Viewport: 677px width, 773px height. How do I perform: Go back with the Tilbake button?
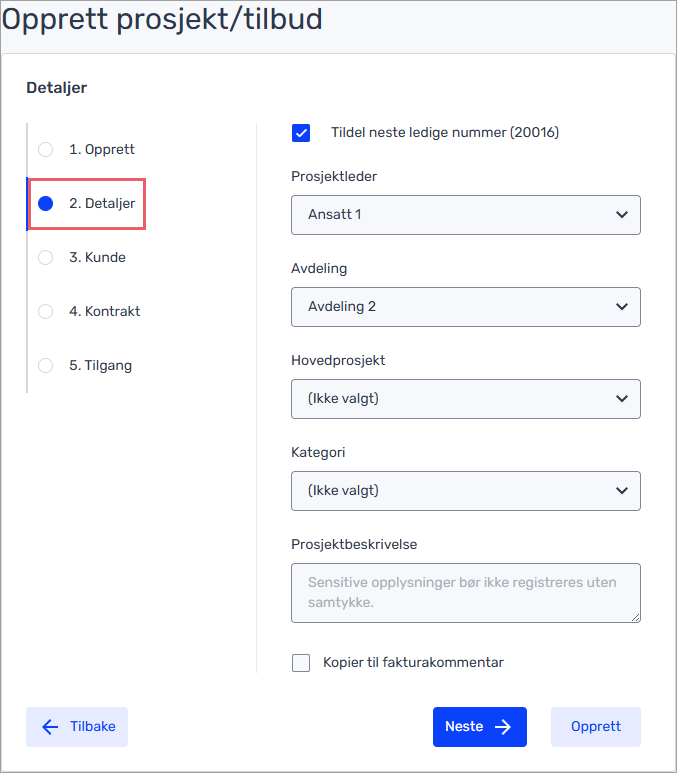[77, 727]
